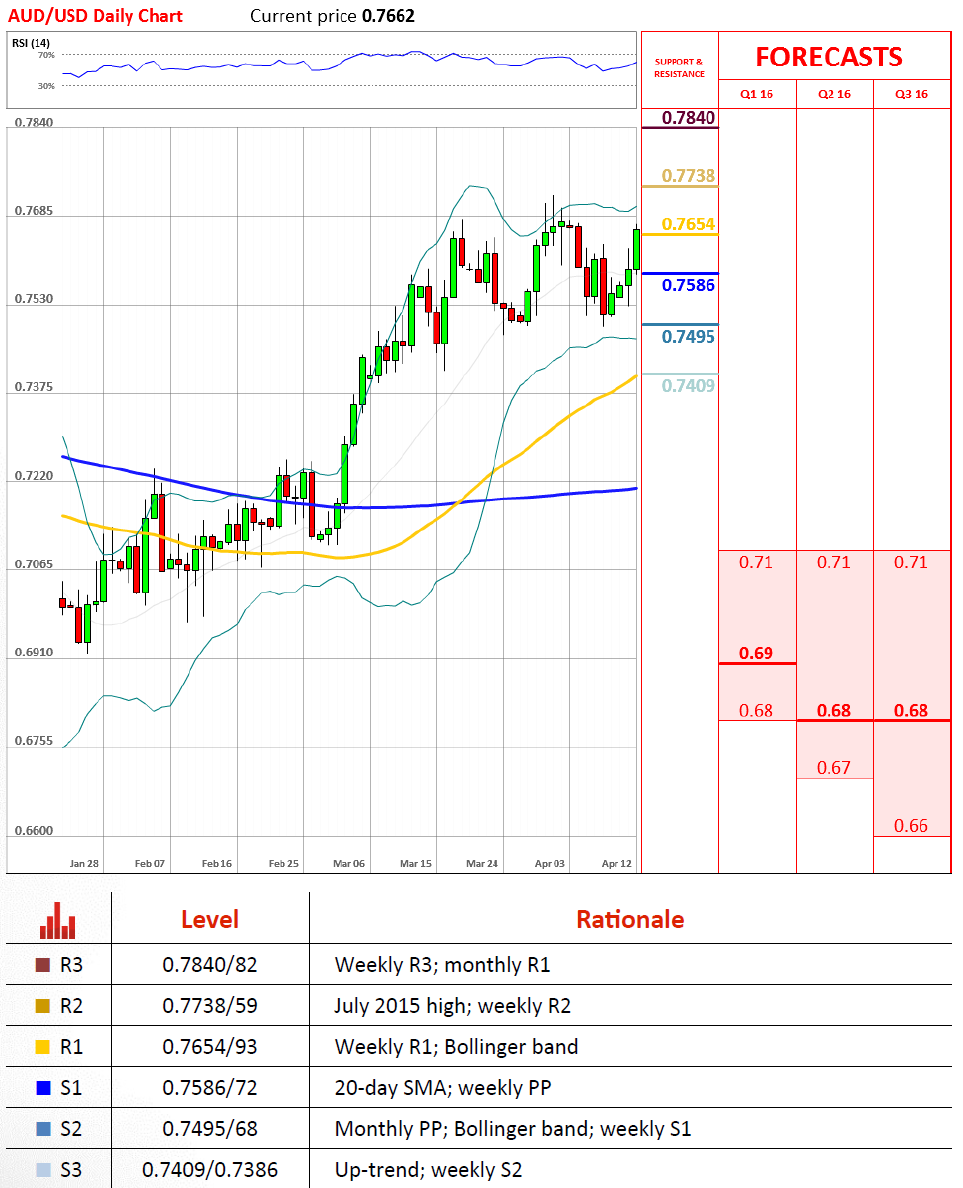Click the 0.6910 price axis label
The height and width of the screenshot is (1188, 963).
[x=34, y=652]
